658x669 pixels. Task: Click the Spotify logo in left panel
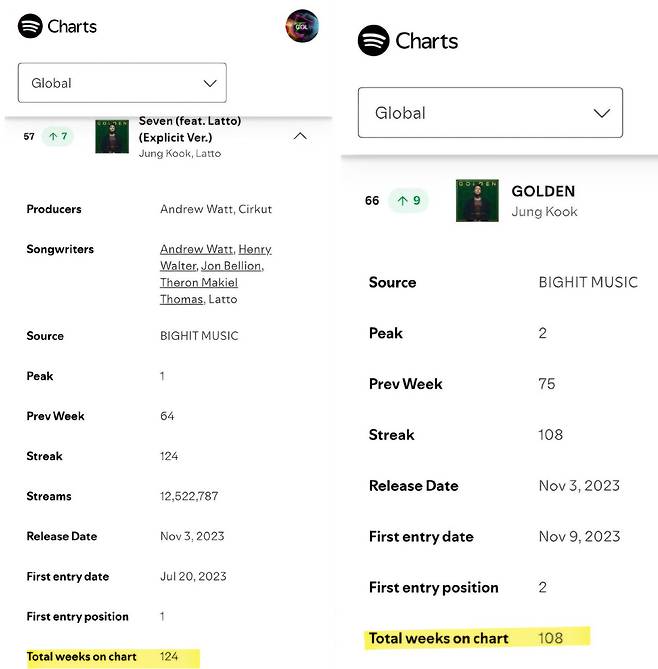(x=30, y=26)
